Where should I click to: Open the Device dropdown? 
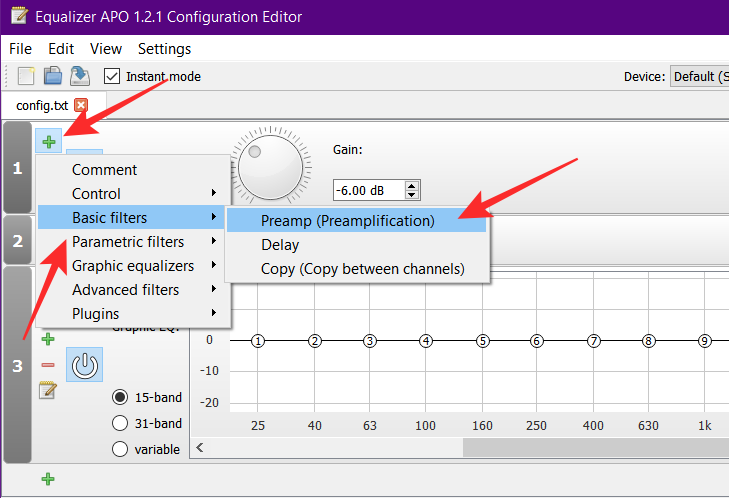699,76
